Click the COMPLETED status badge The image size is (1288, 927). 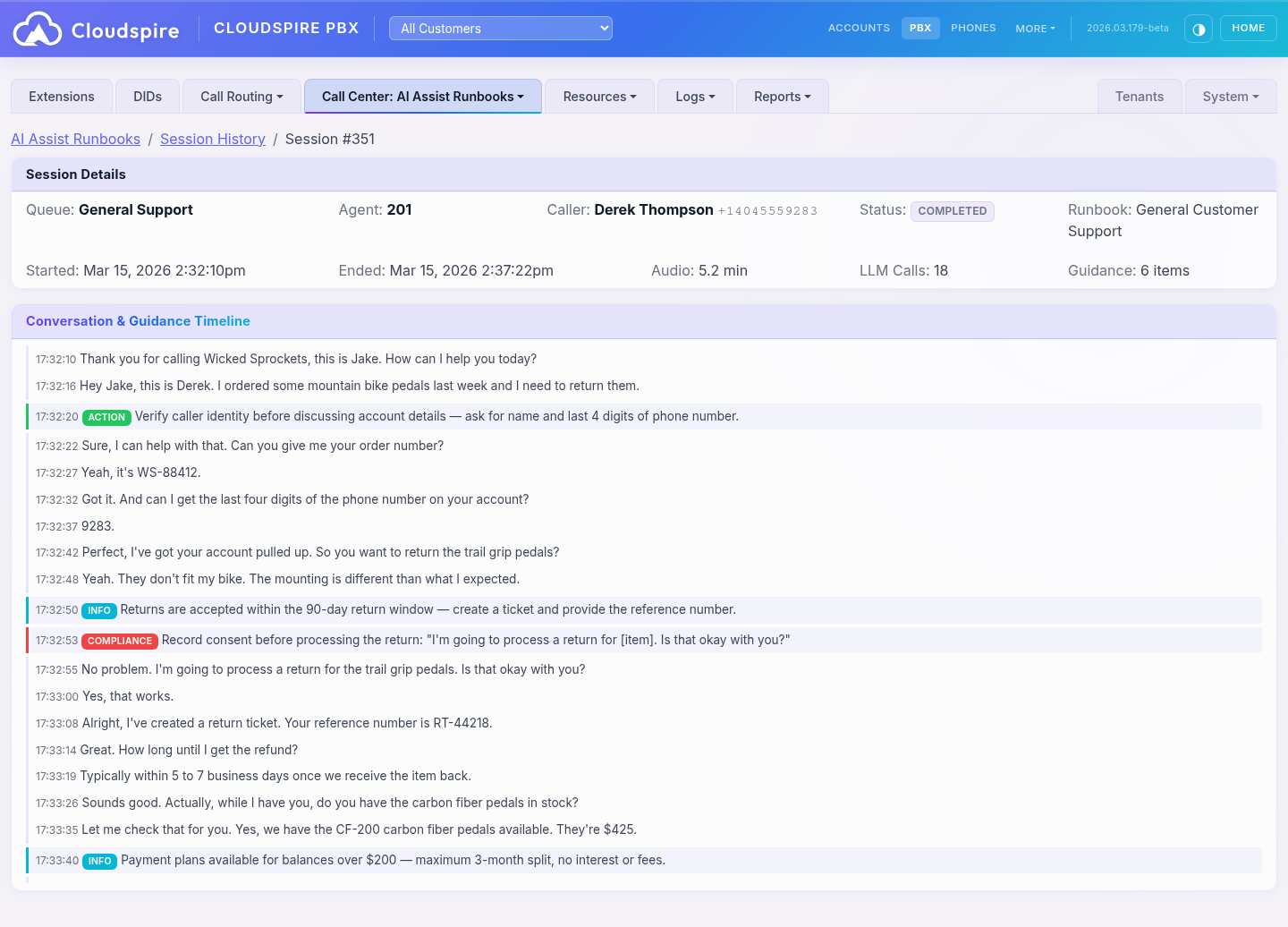(x=952, y=211)
